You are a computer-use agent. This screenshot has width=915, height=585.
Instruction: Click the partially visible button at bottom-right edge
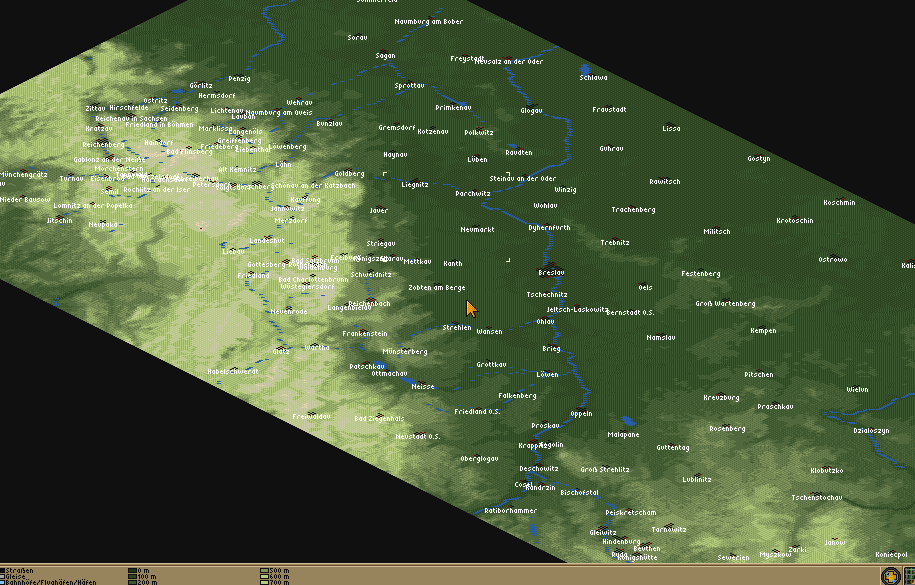[x=910, y=575]
